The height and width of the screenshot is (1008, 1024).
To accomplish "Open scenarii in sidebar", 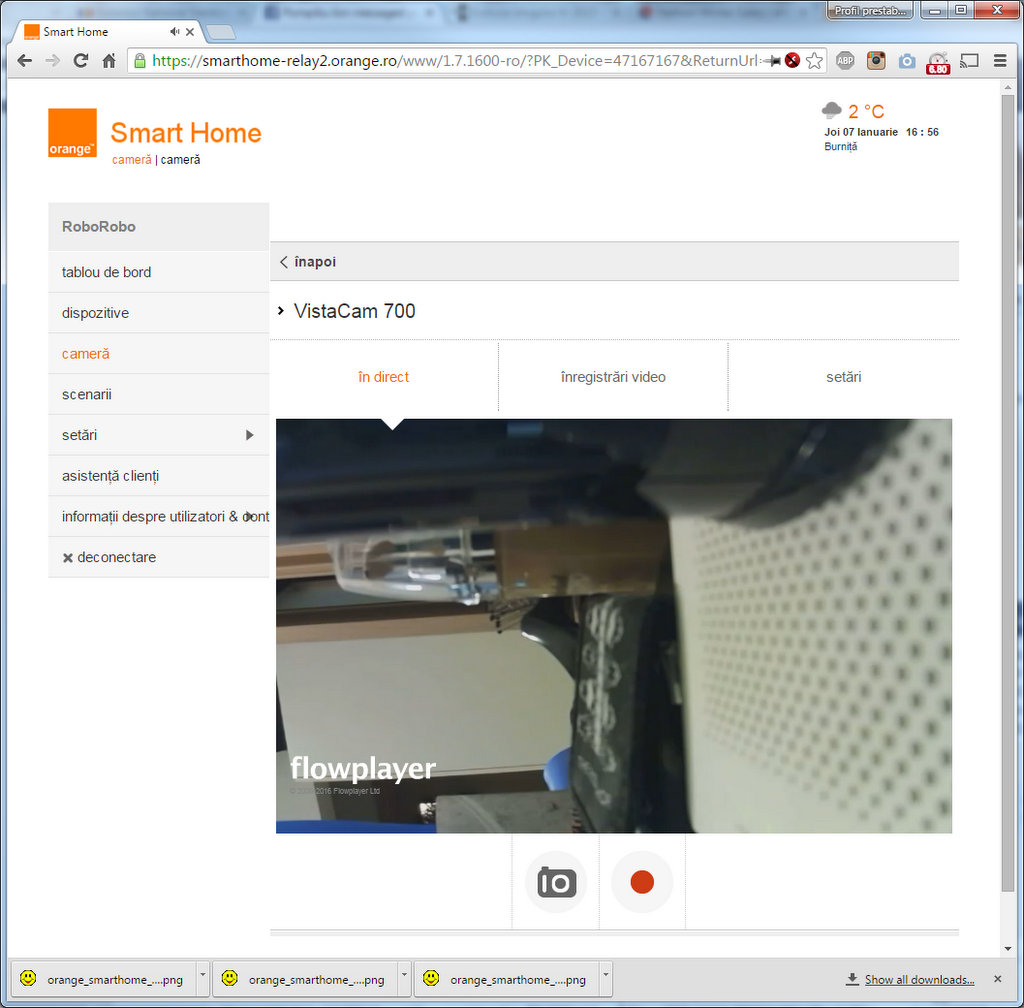I will click(159, 394).
